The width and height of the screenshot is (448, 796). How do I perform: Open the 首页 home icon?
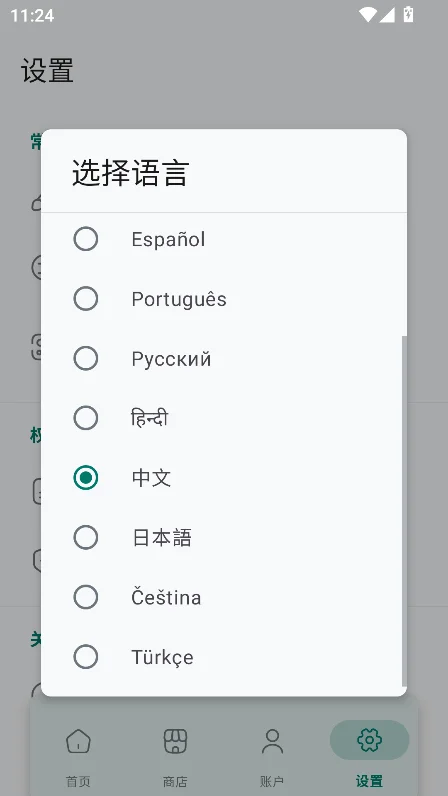coord(78,741)
